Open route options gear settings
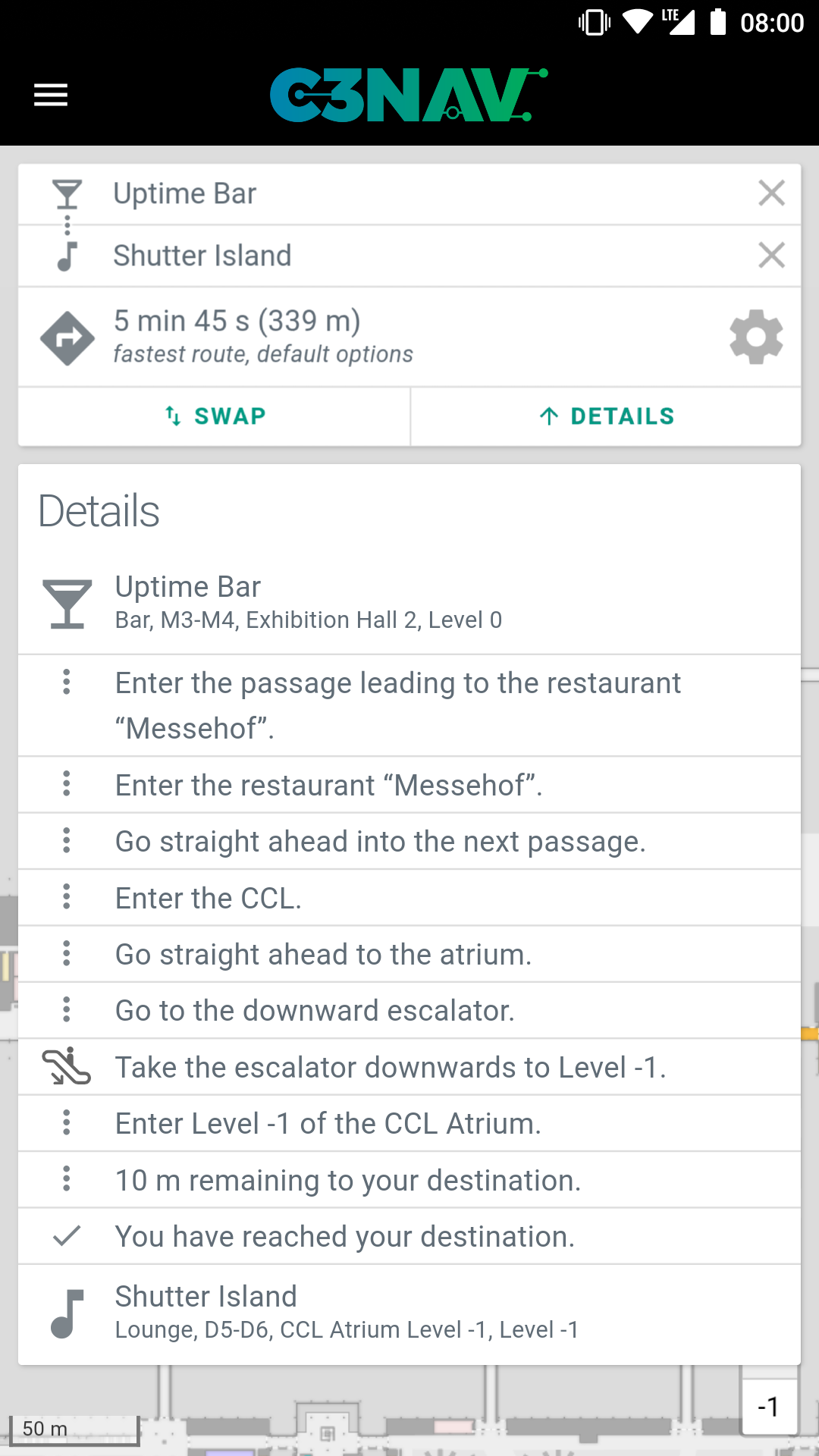The height and width of the screenshot is (1456, 819). 755,337
